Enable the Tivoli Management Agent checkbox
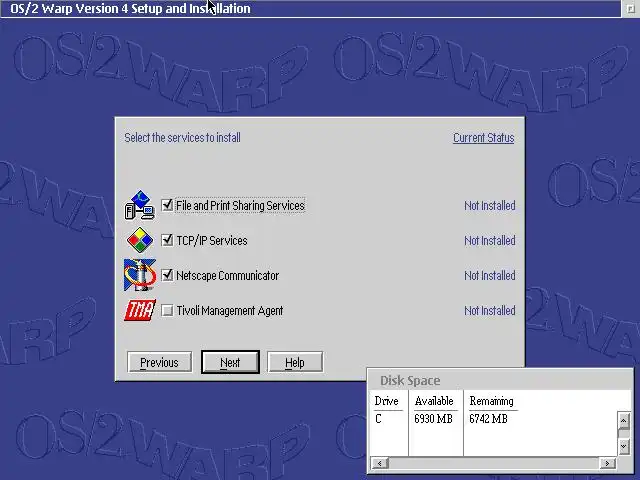Image resolution: width=640 pixels, height=480 pixels. coord(167,311)
